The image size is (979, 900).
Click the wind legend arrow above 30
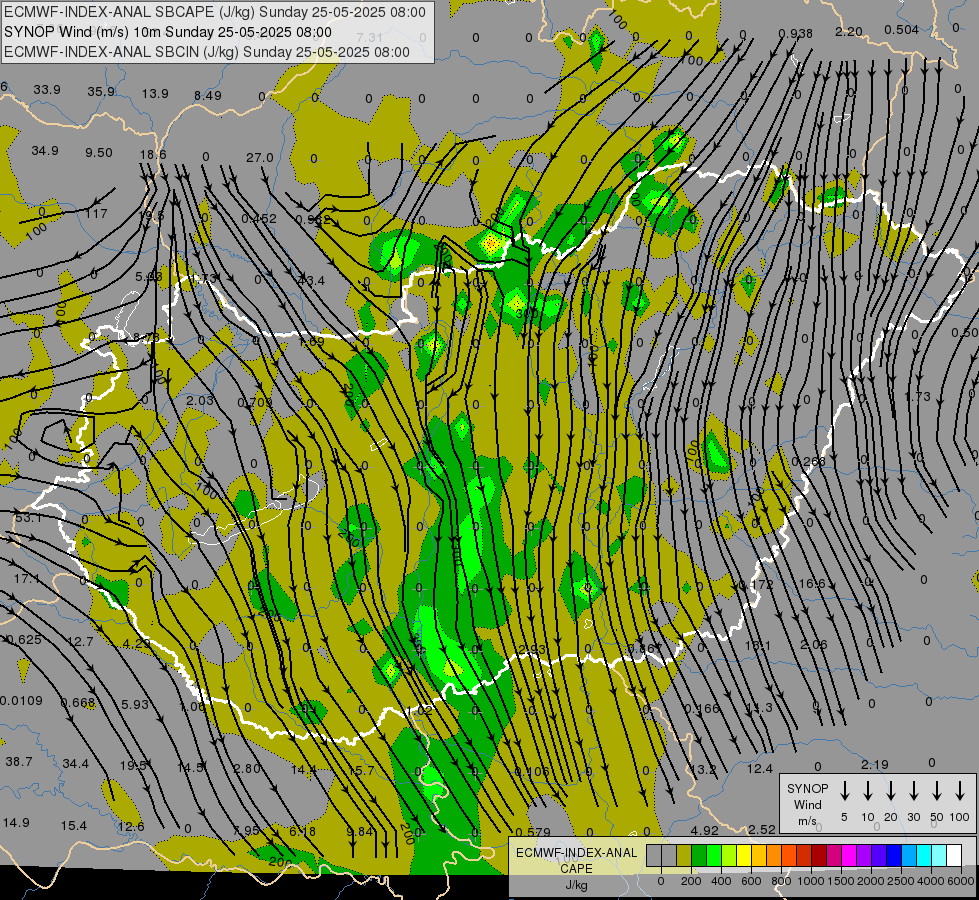click(913, 791)
